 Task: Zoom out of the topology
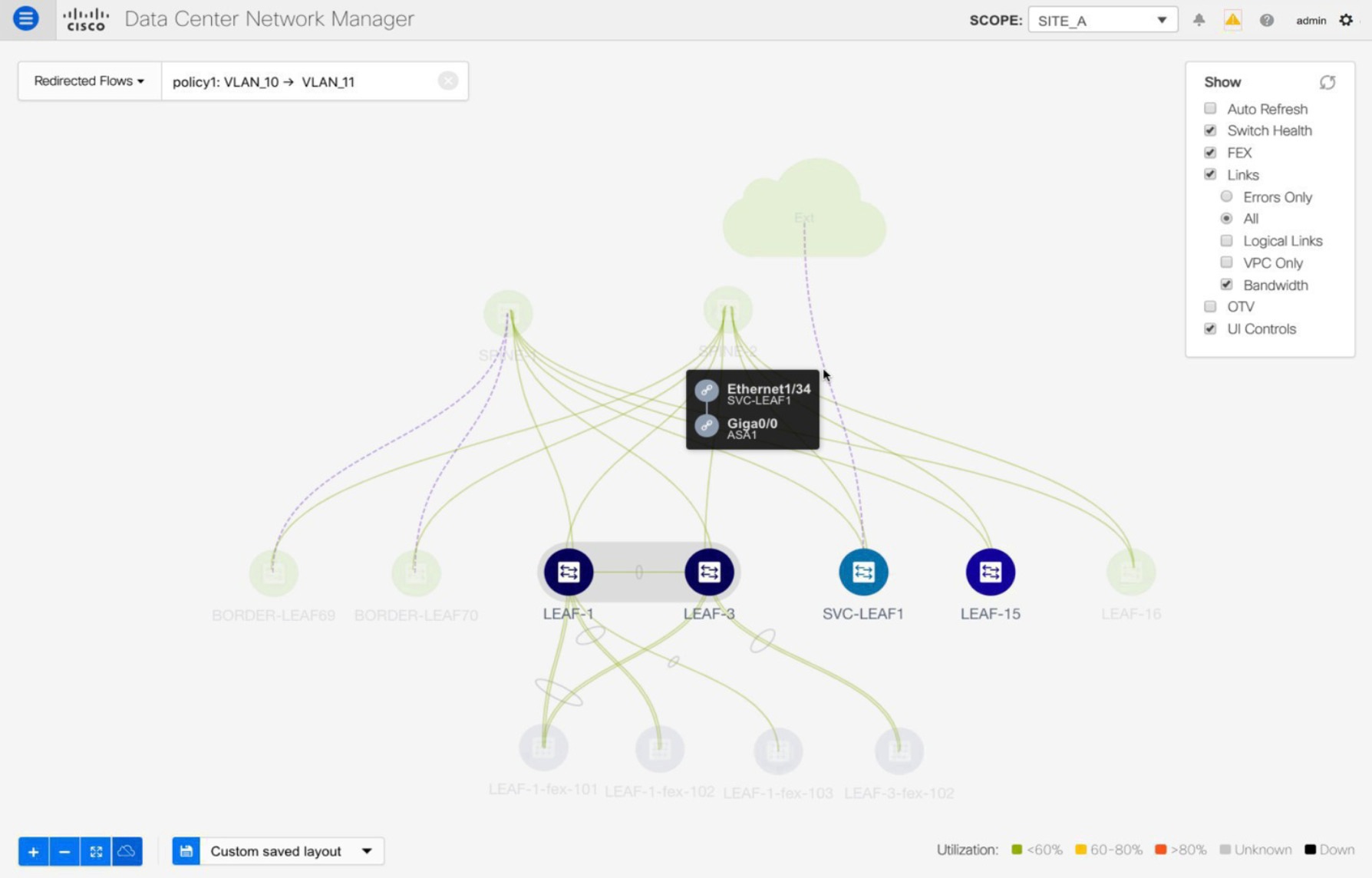click(64, 851)
